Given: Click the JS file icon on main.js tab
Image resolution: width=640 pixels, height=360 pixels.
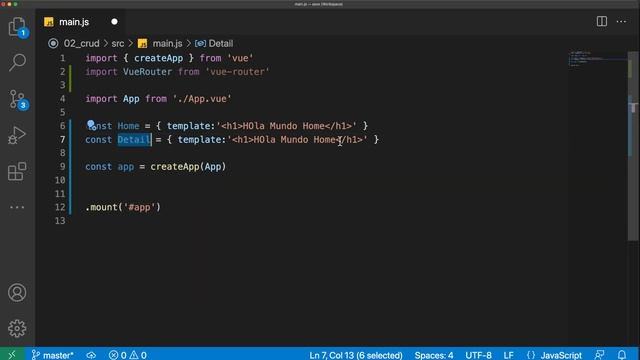Looking at the screenshot, I should (x=49, y=22).
